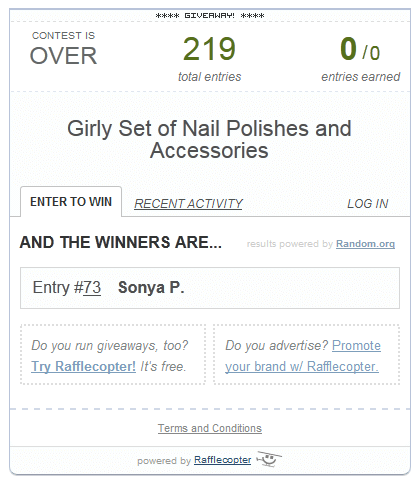This screenshot has width=420, height=480.
Task: Click the winner entry result box
Action: tap(210, 288)
